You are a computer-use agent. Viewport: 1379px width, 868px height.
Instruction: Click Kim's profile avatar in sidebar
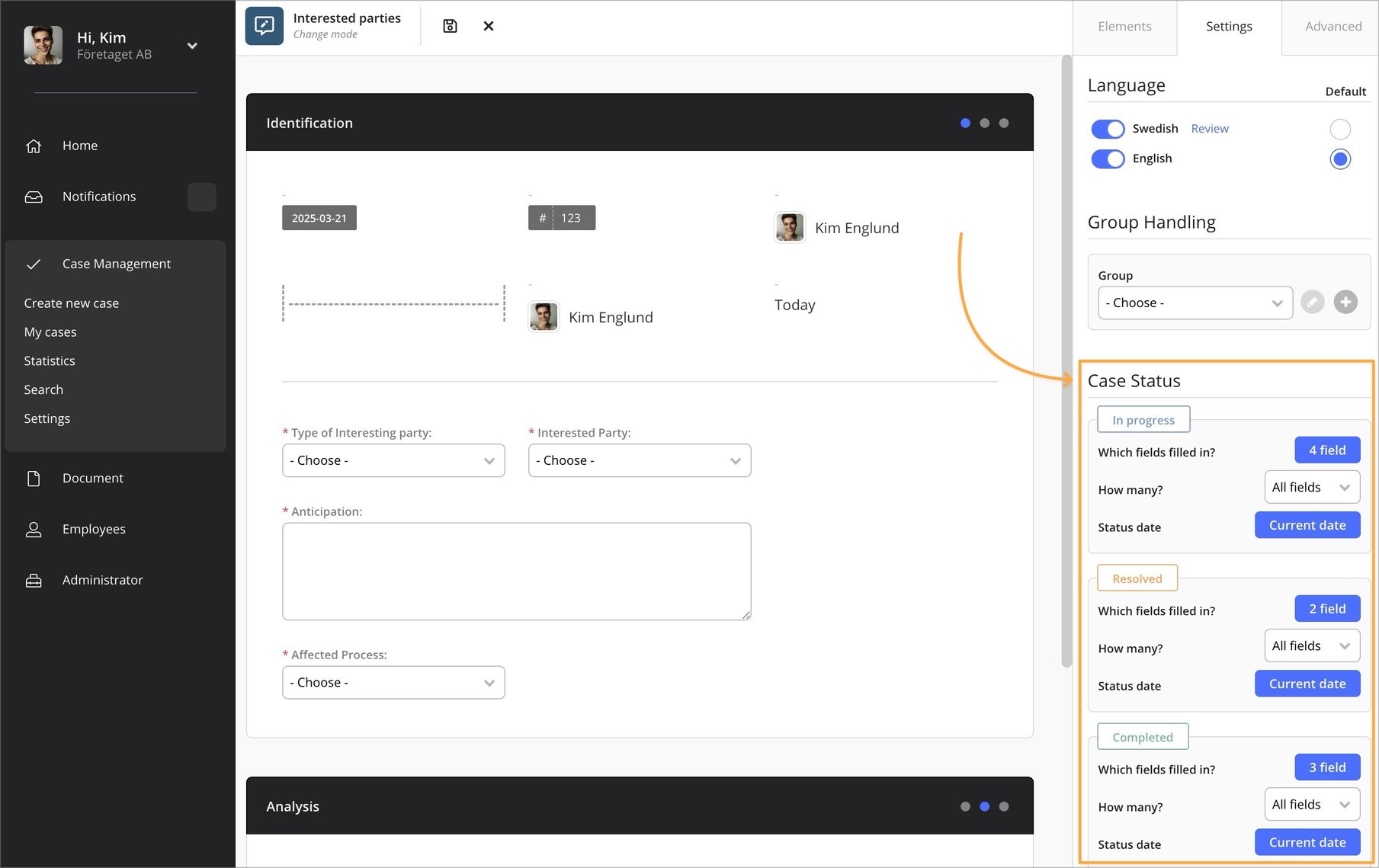[x=43, y=45]
